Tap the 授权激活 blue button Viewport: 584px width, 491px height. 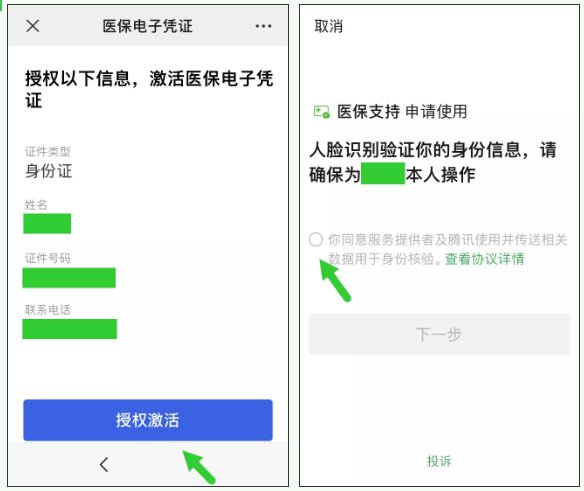point(148,420)
